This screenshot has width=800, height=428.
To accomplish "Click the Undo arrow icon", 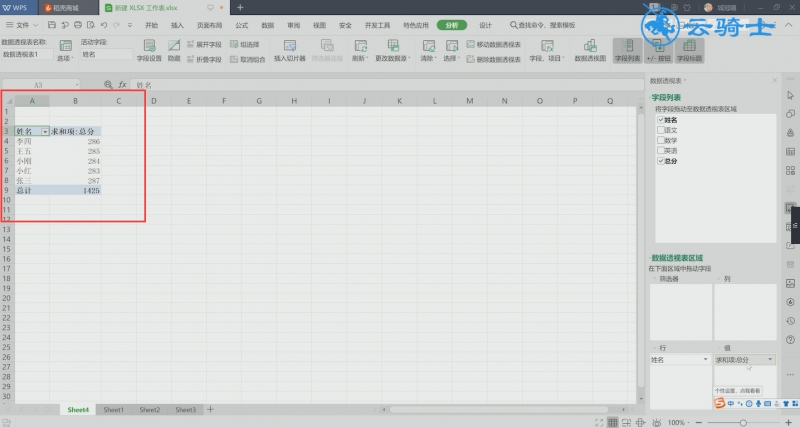I will pyautogui.click(x=104, y=24).
